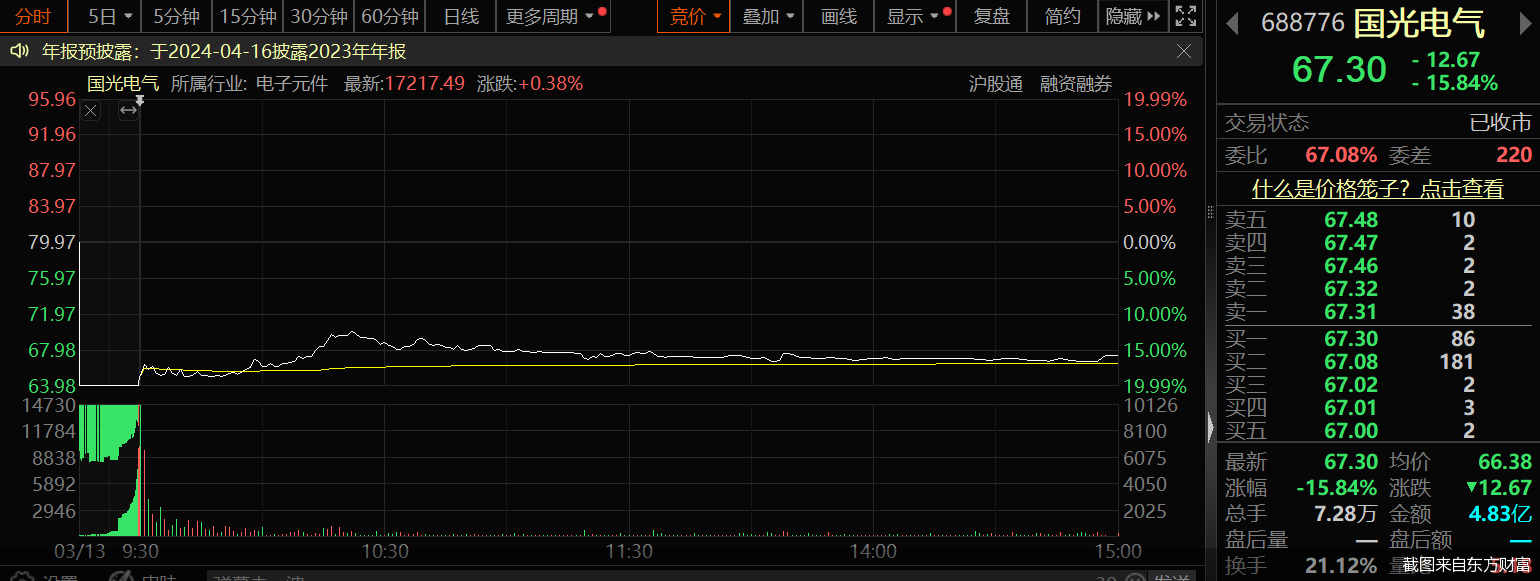The height and width of the screenshot is (581, 1540).
Task: Select the 5分钟 chart period
Action: (176, 16)
